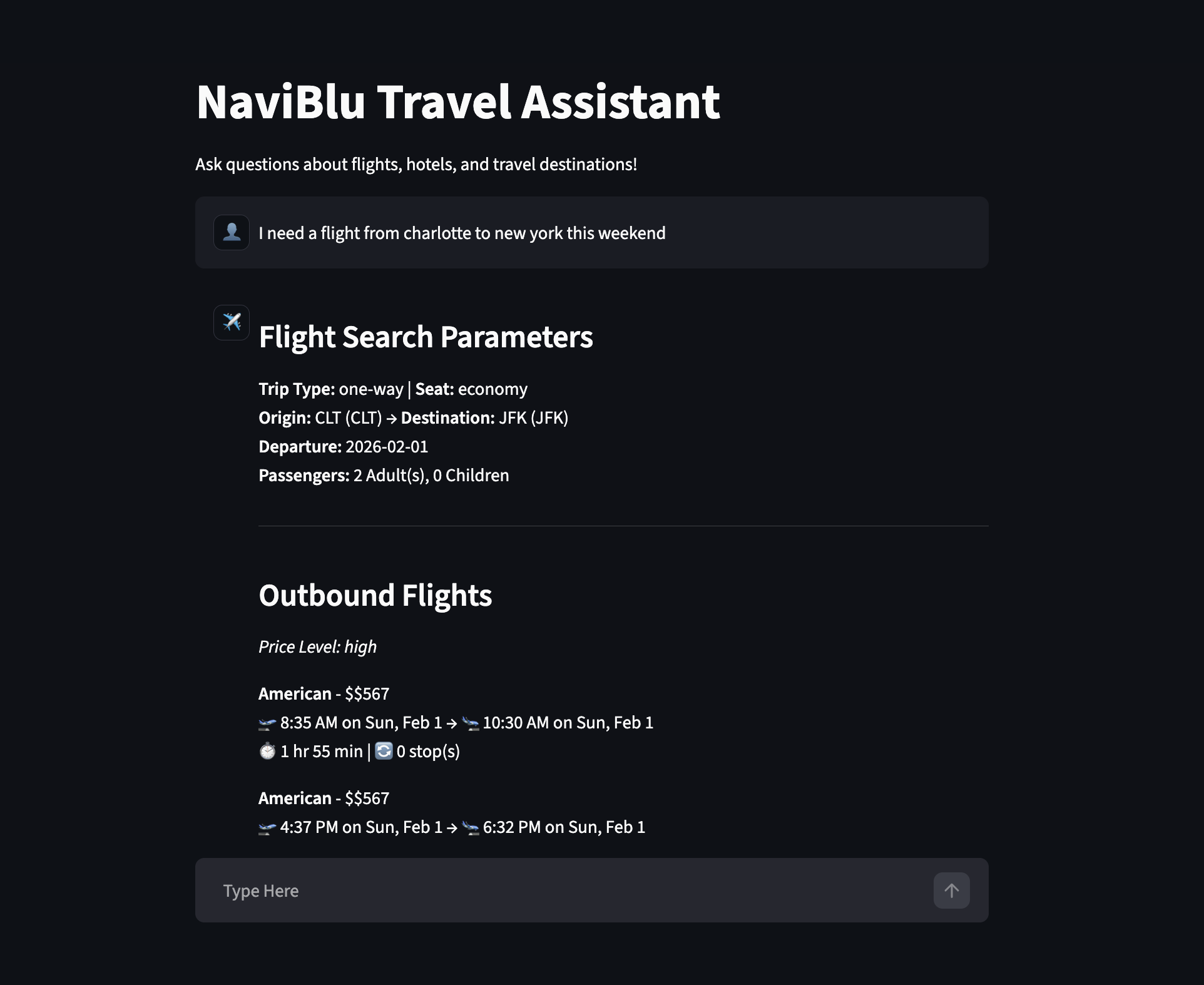Image resolution: width=1204 pixels, height=985 pixels.
Task: Select the first American $$567 flight listing
Action: (324, 693)
